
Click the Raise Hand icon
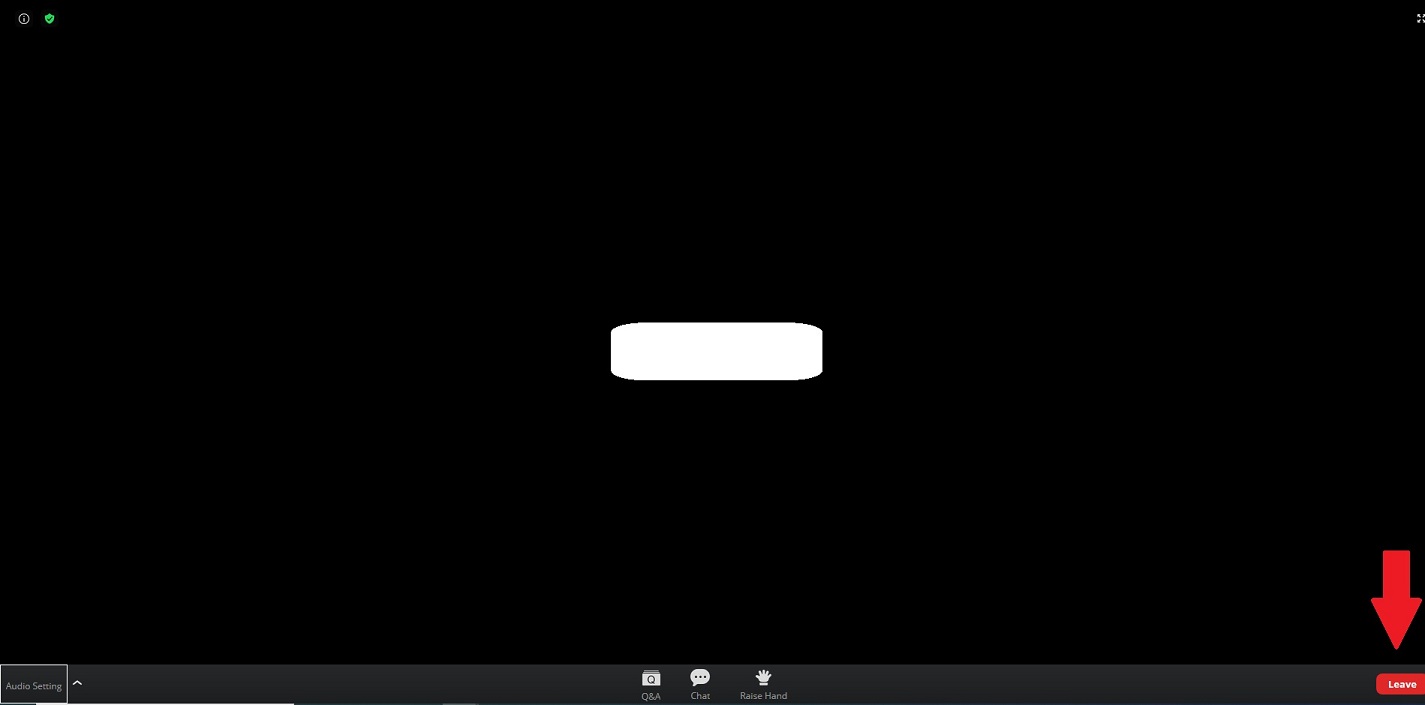point(763,678)
